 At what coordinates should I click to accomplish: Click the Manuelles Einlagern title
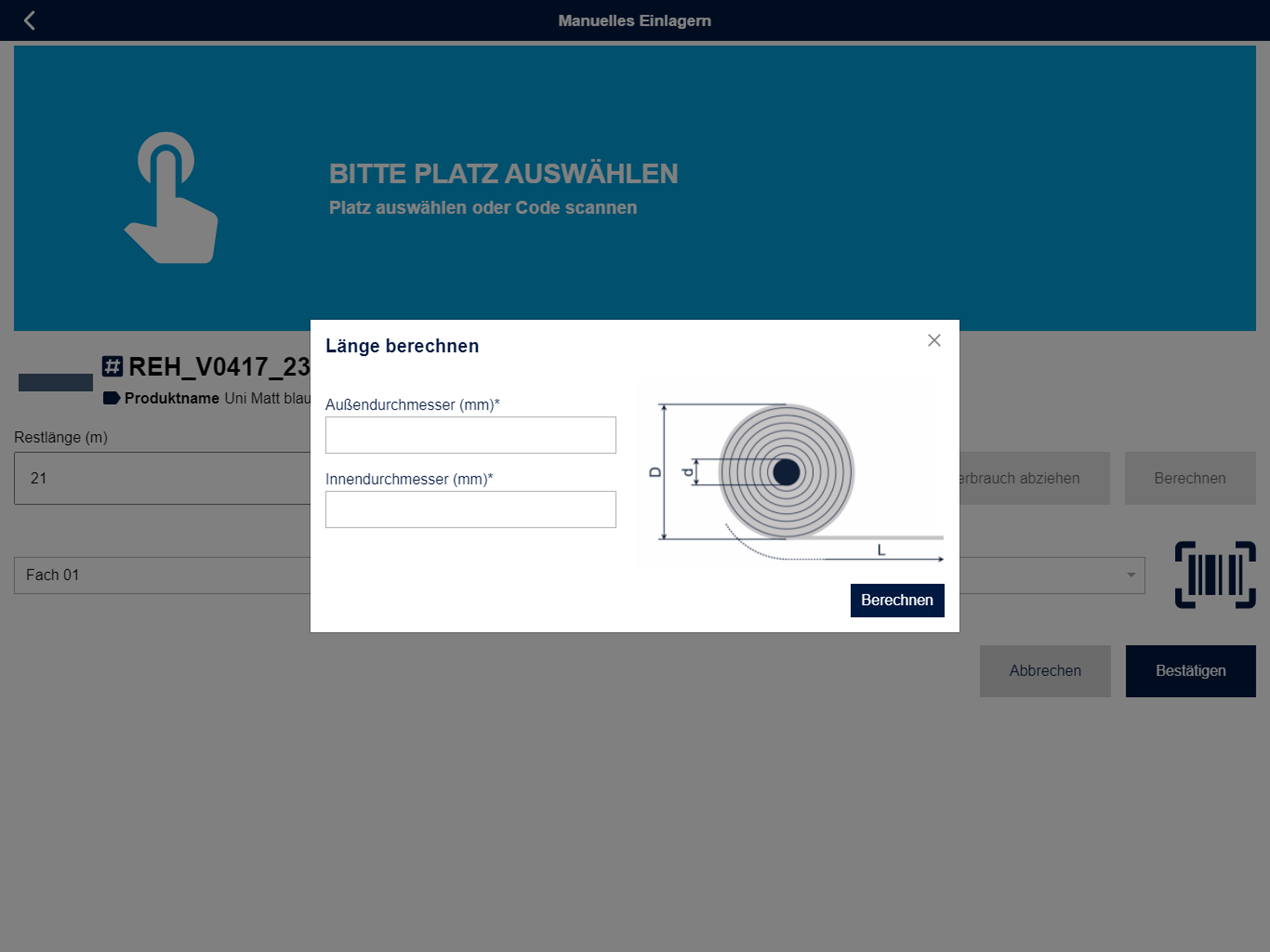point(635,20)
